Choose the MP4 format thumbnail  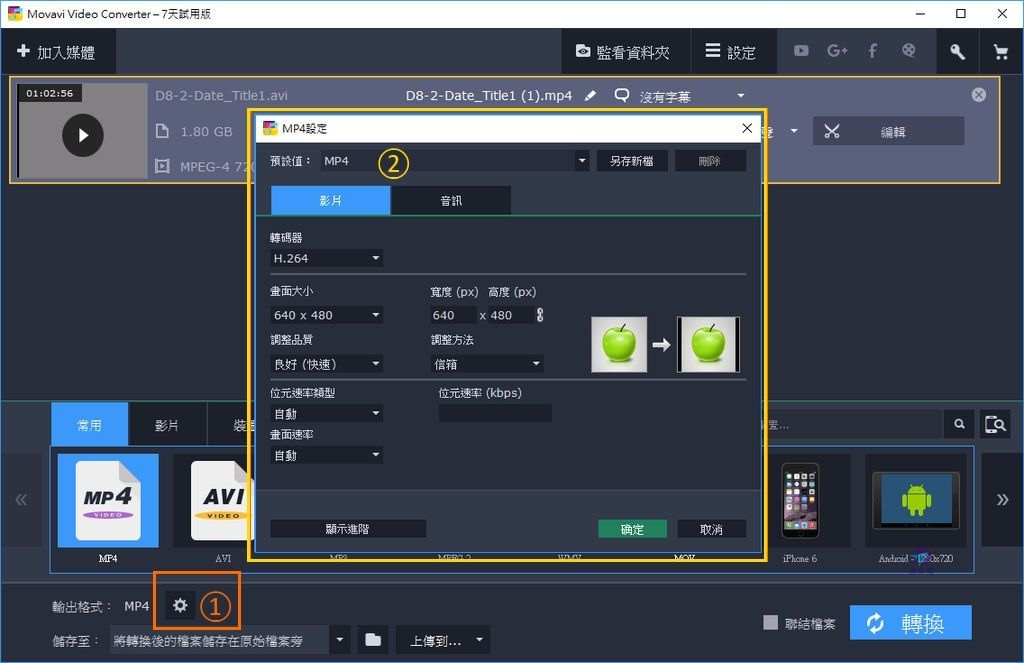[108, 500]
